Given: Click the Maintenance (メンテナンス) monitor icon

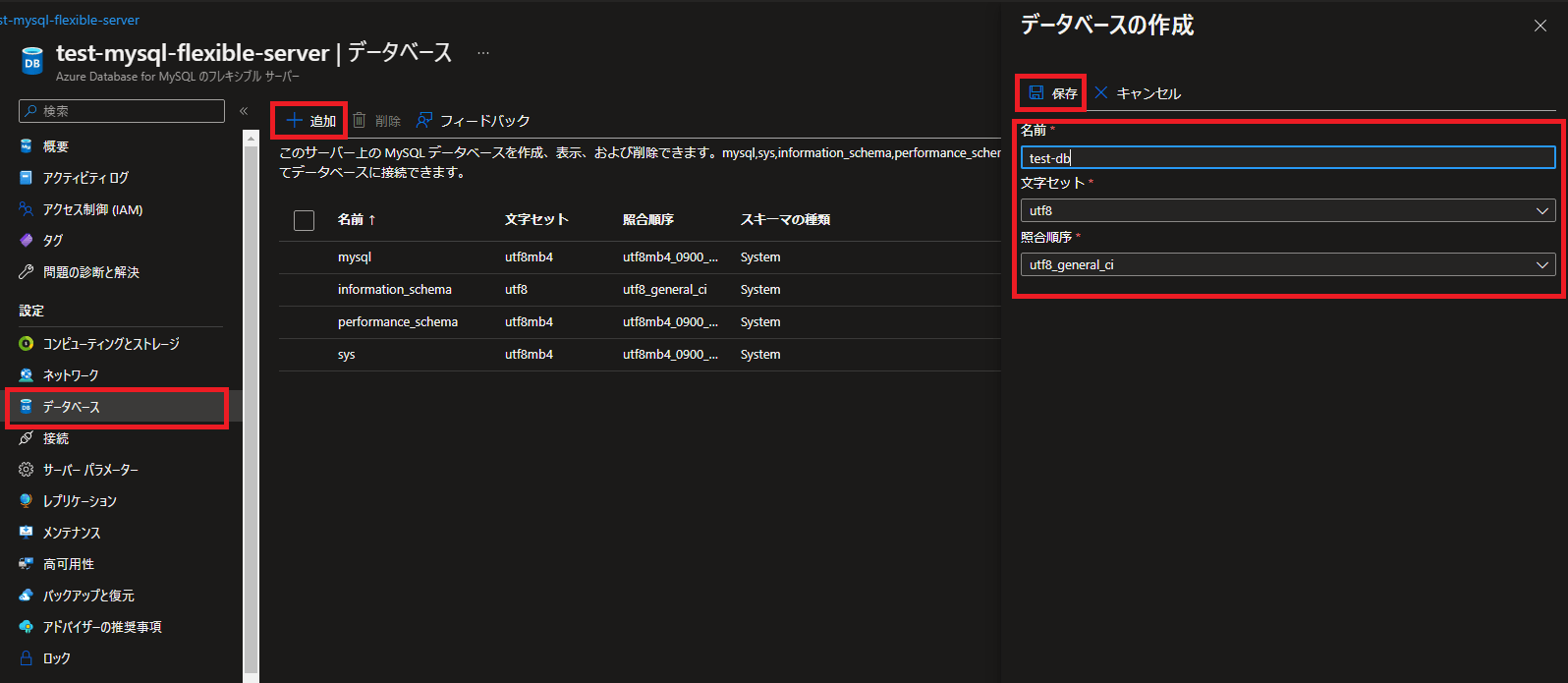Looking at the screenshot, I should [x=27, y=533].
